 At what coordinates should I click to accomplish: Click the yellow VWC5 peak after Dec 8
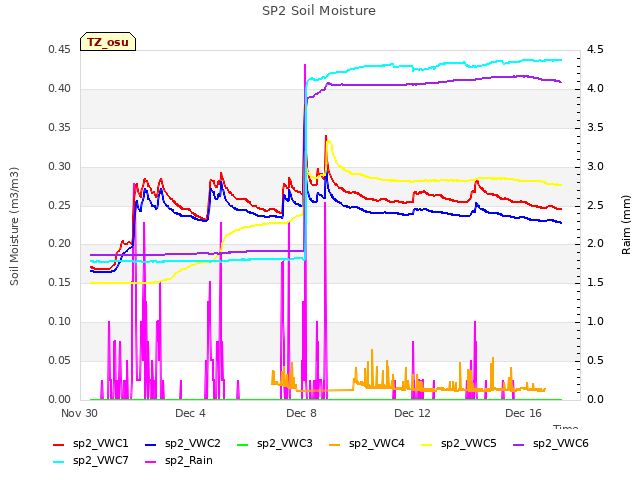pos(329,142)
